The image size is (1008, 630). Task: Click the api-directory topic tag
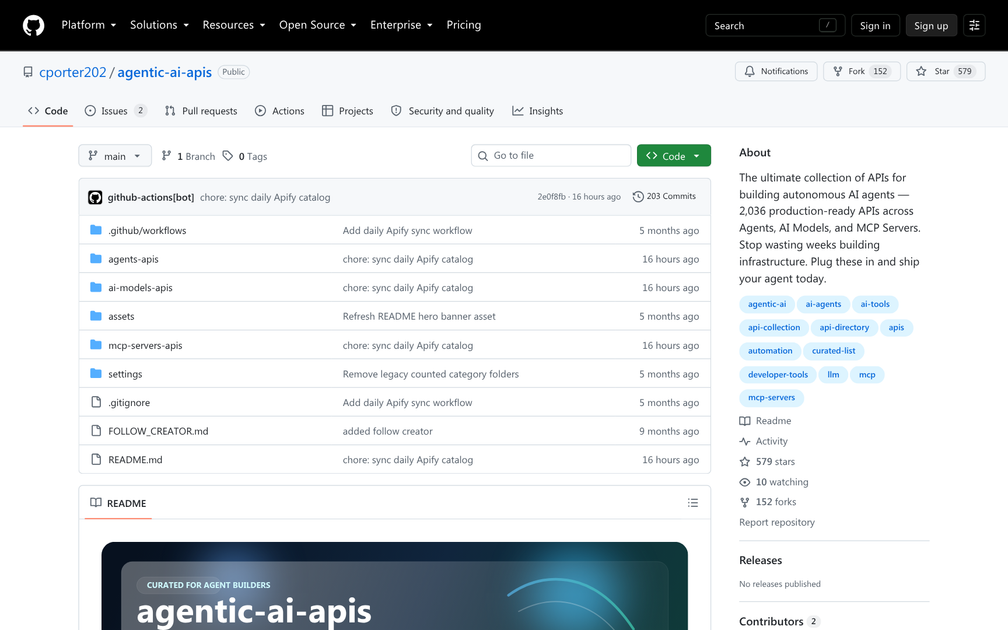point(844,327)
